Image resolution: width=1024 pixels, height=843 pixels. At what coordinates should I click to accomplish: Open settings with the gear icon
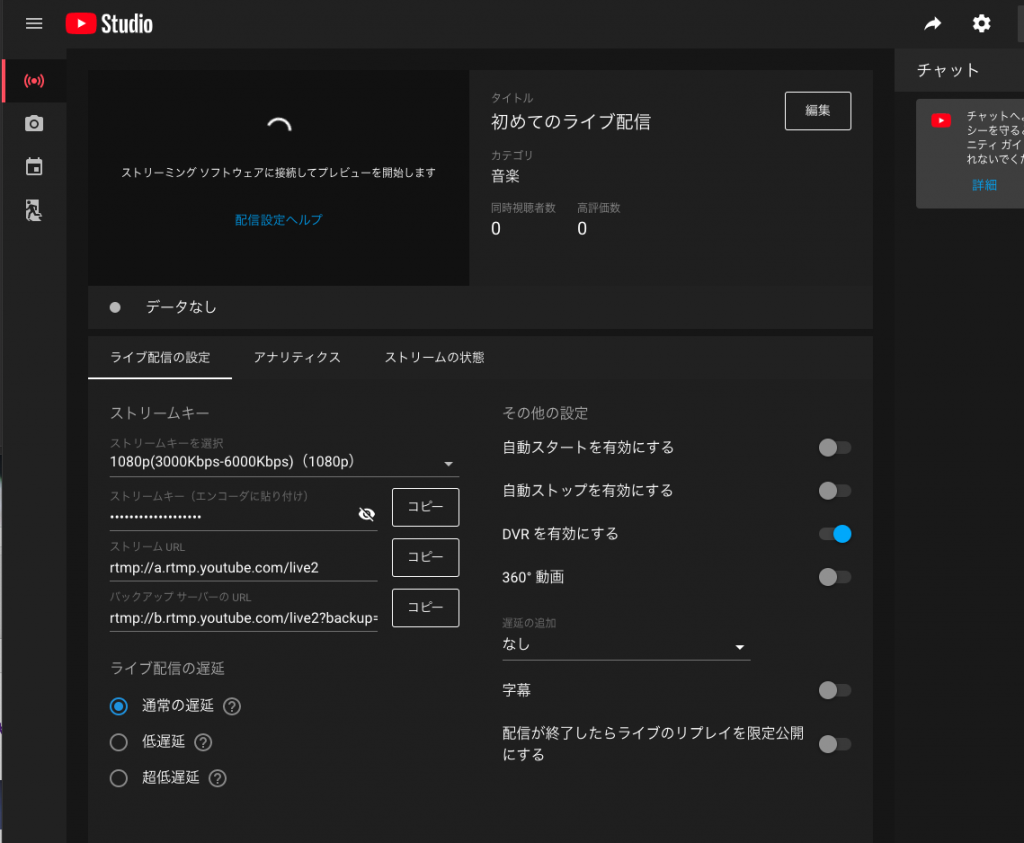pyautogui.click(x=981, y=24)
